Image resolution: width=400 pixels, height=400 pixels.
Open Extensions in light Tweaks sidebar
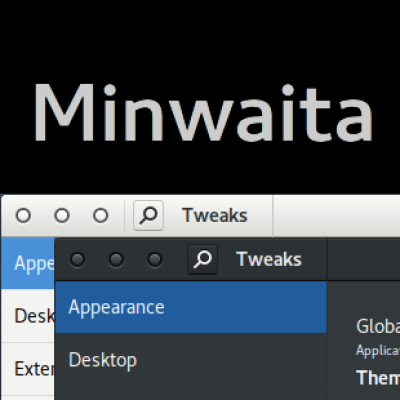click(x=28, y=369)
